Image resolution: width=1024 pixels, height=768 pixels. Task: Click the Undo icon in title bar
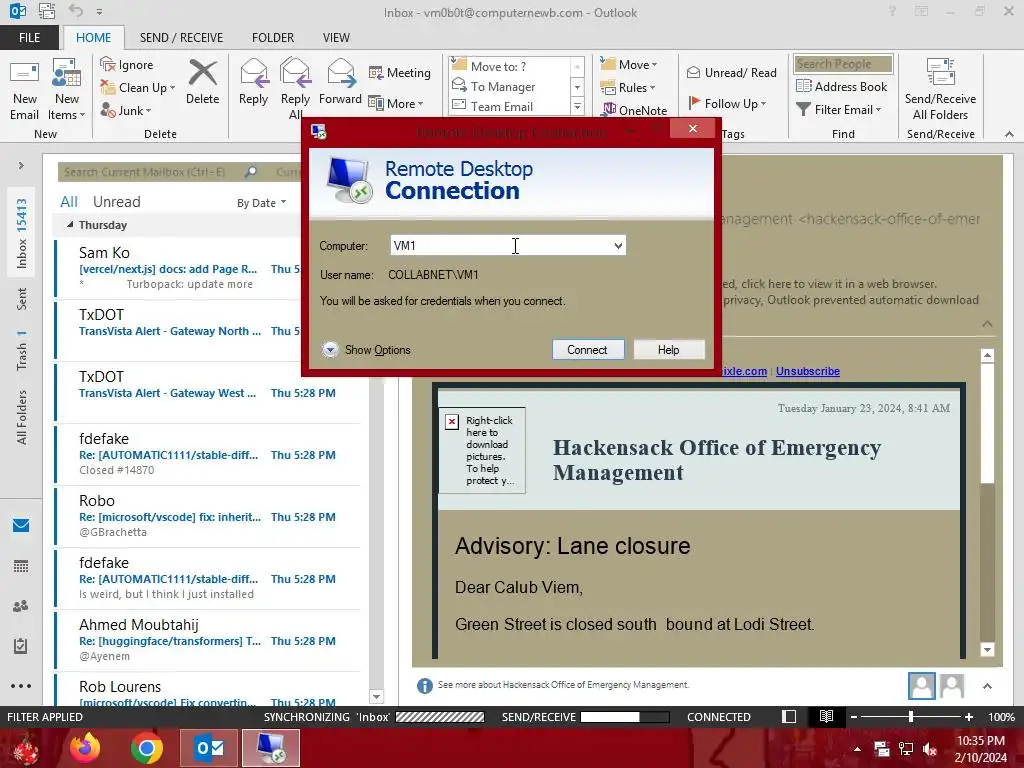76,11
